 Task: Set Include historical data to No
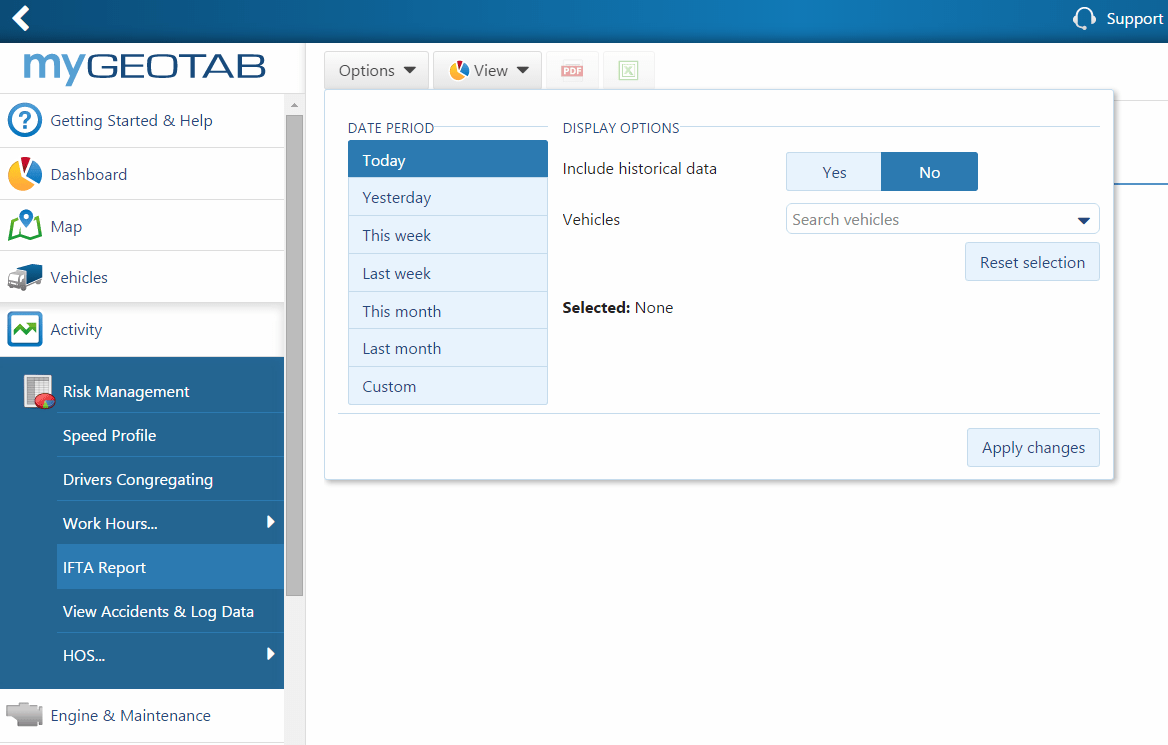pos(929,172)
